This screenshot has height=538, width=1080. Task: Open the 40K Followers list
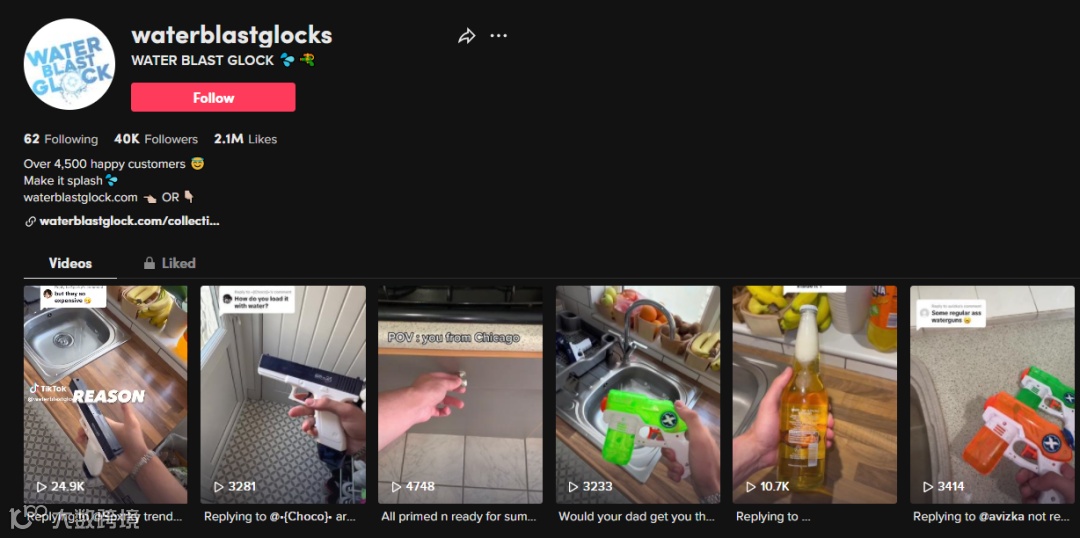(x=156, y=139)
